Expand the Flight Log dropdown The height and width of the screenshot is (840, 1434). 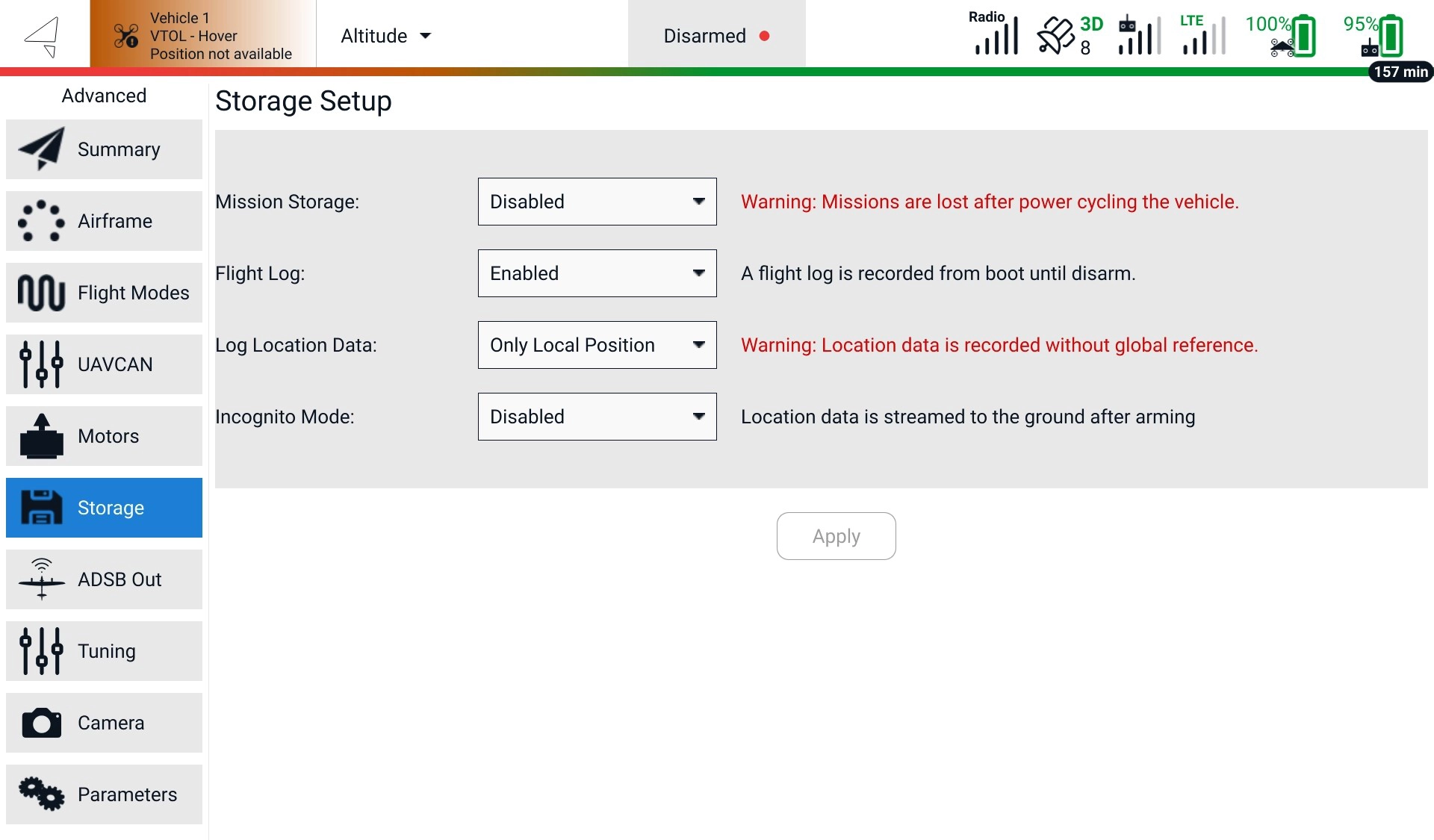point(597,273)
